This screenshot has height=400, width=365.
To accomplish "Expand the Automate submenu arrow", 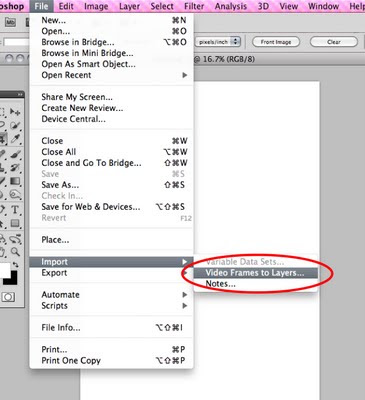I will pyautogui.click(x=185, y=295).
